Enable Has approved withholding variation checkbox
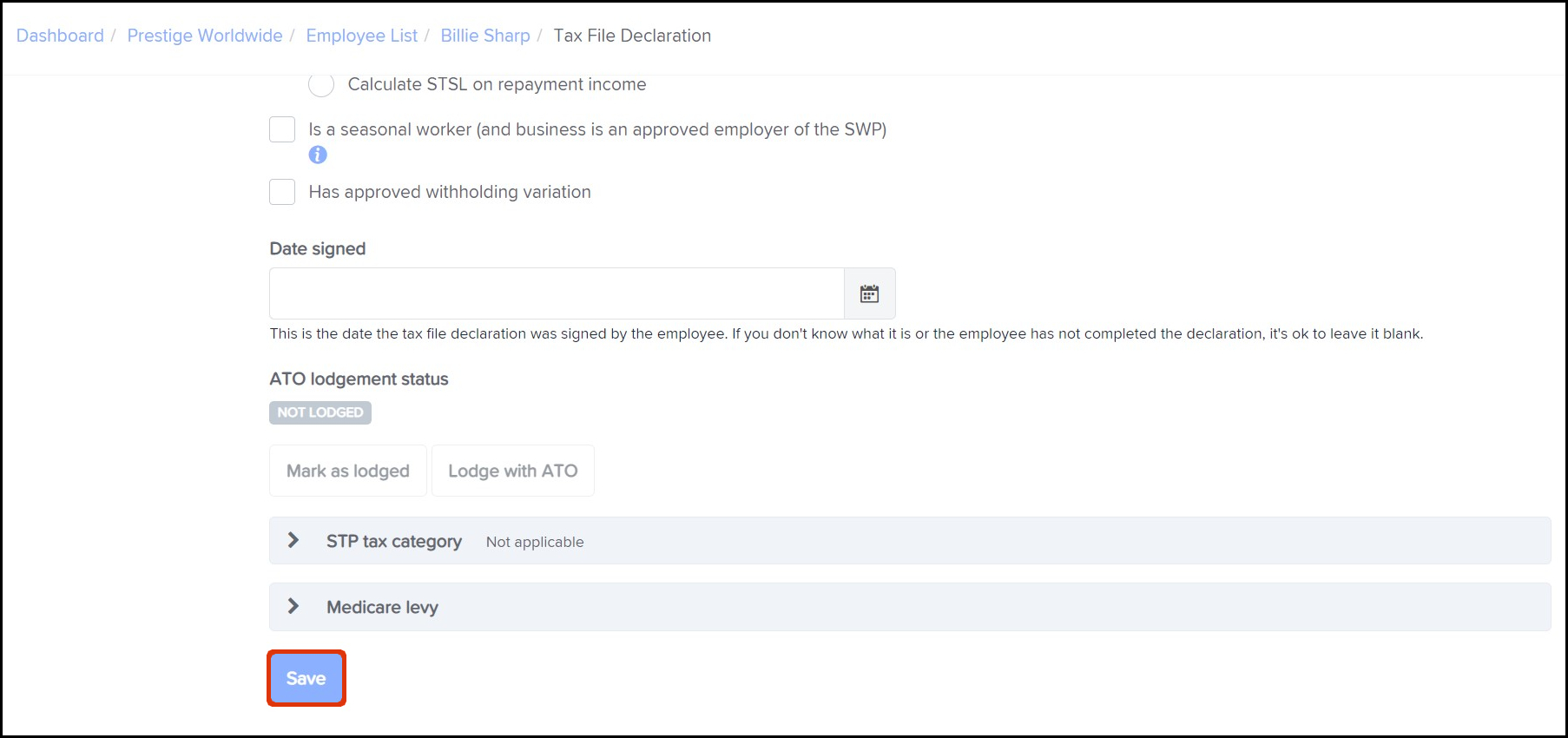1568x738 pixels. [x=282, y=192]
